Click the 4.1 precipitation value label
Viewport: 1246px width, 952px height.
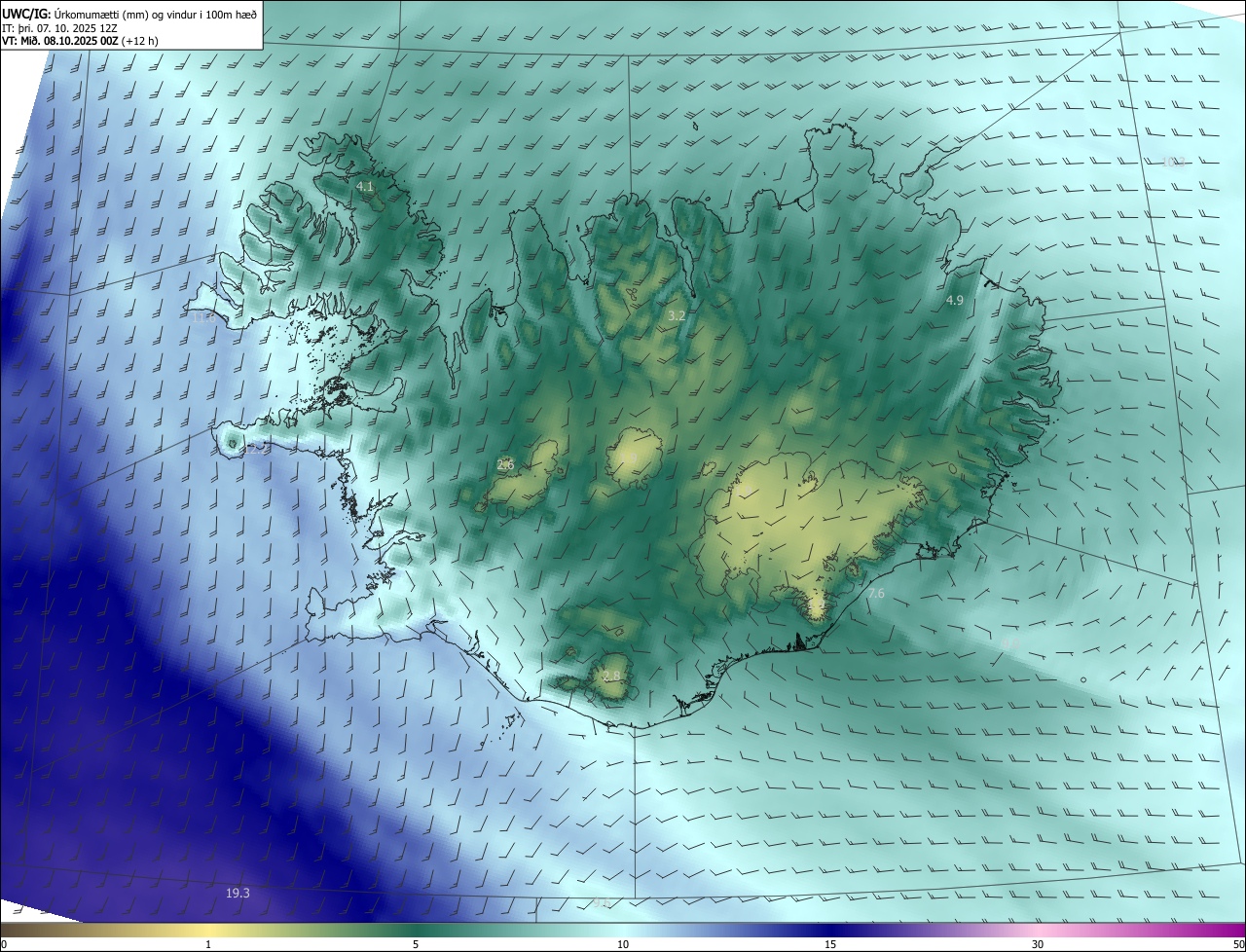(365, 186)
